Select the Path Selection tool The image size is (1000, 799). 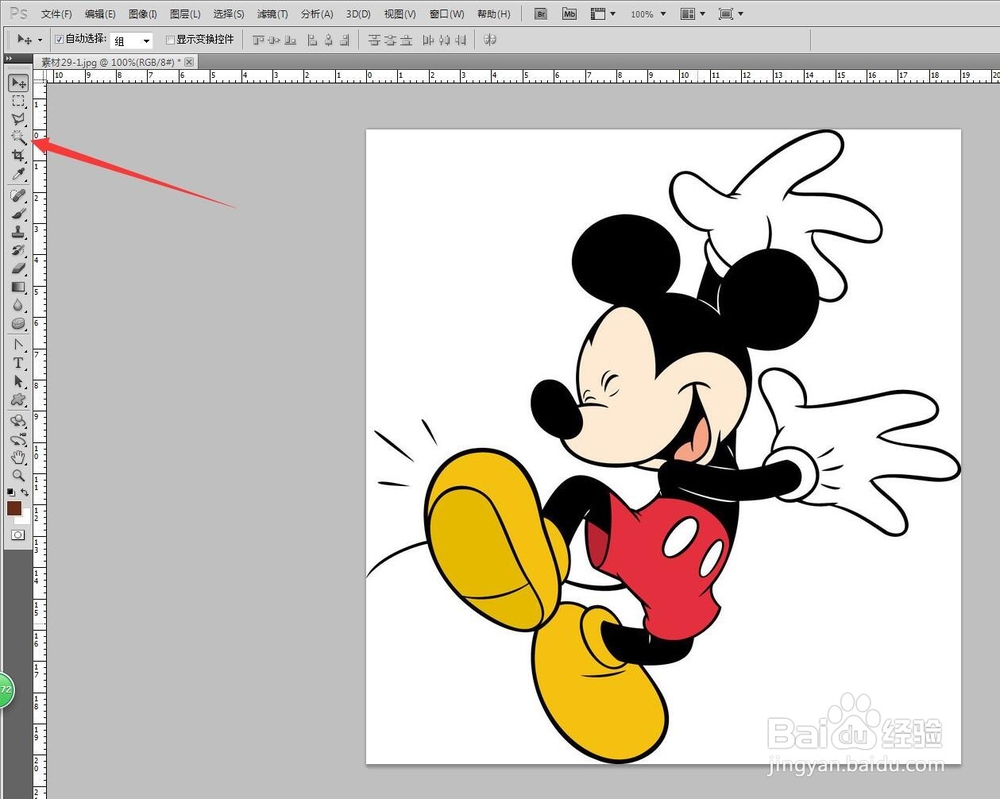[18, 381]
